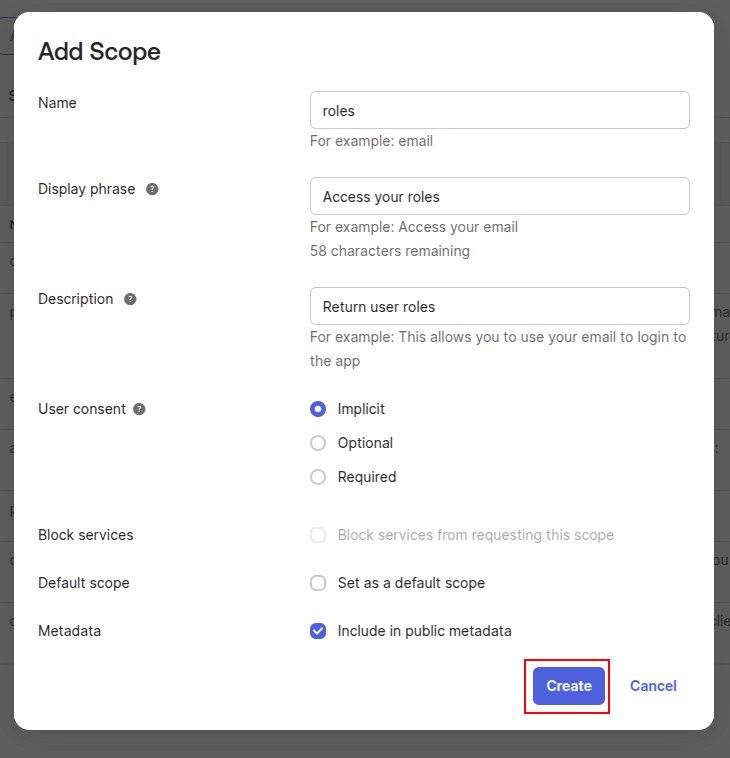The width and height of the screenshot is (730, 758).
Task: Click the Create button
Action: pos(569,686)
